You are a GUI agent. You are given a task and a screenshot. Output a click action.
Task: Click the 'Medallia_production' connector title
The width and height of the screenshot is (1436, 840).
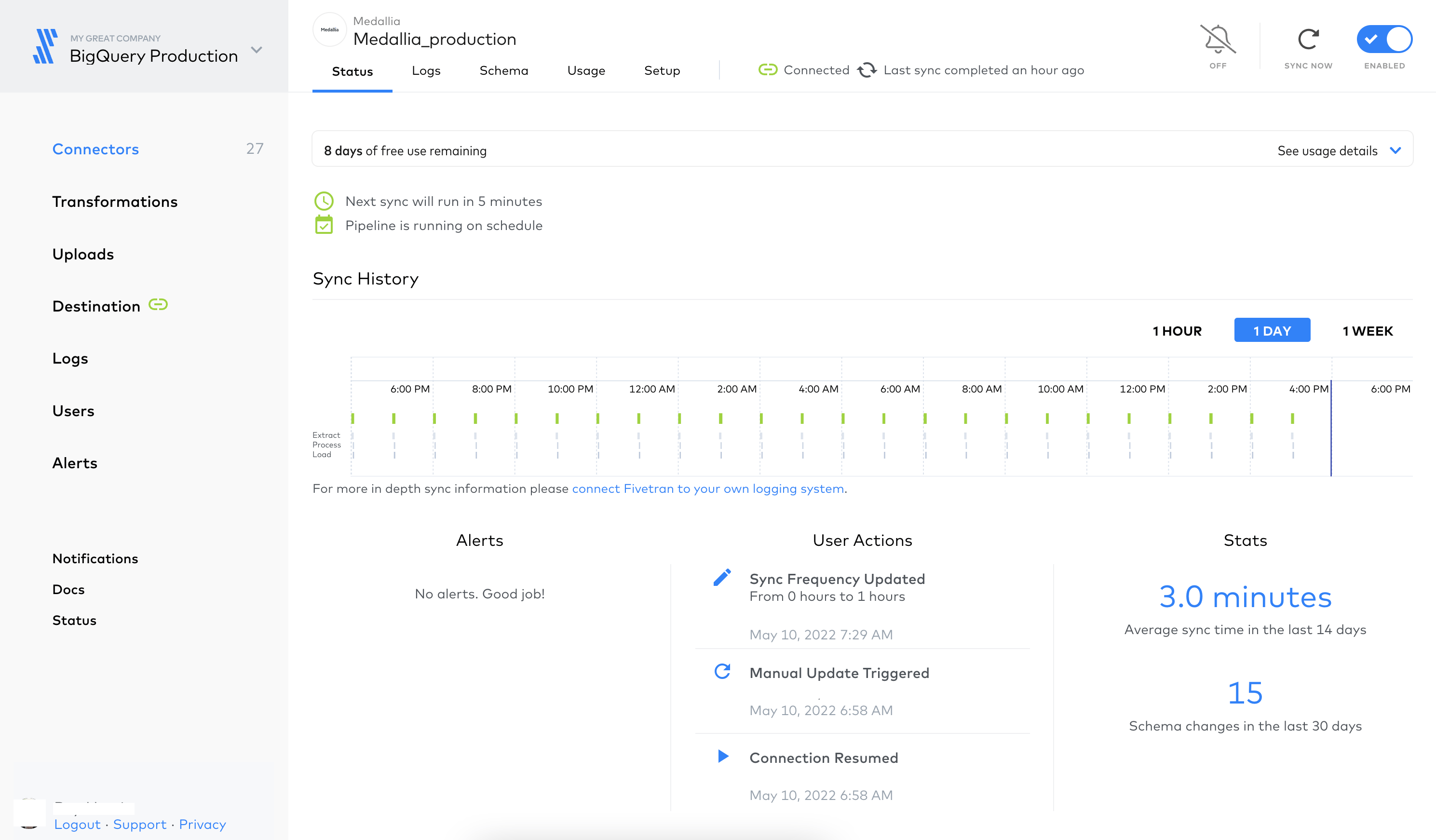[x=435, y=40]
